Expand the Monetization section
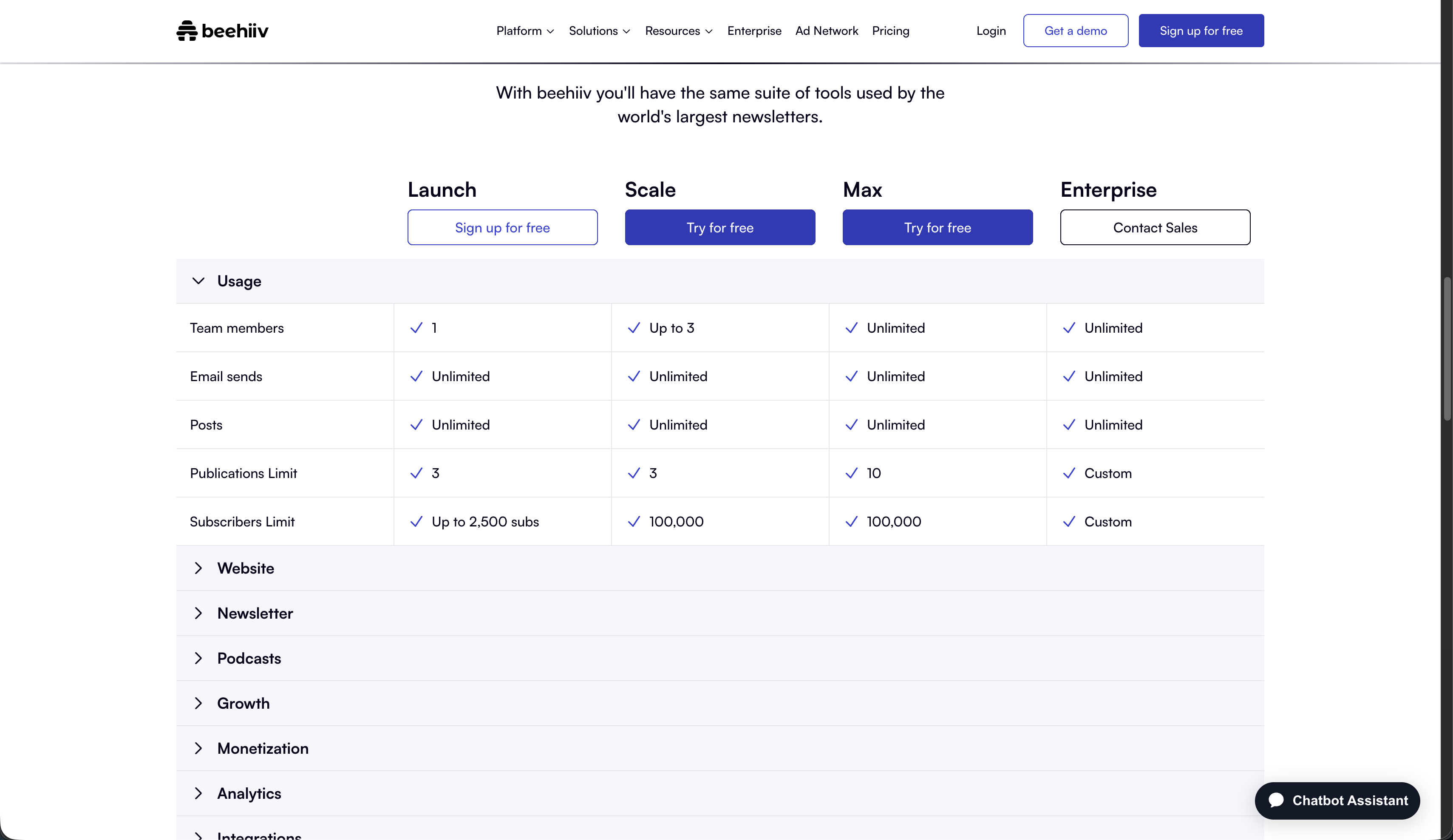This screenshot has height=840, width=1453. 719,748
